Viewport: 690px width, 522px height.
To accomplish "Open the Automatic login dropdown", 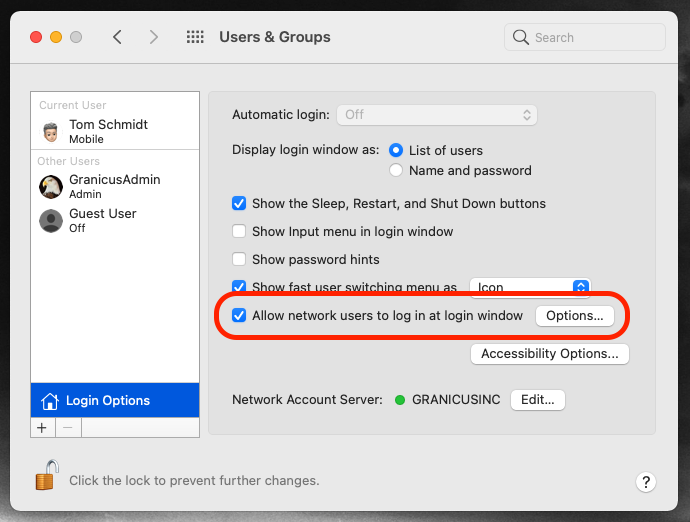I will [x=437, y=114].
